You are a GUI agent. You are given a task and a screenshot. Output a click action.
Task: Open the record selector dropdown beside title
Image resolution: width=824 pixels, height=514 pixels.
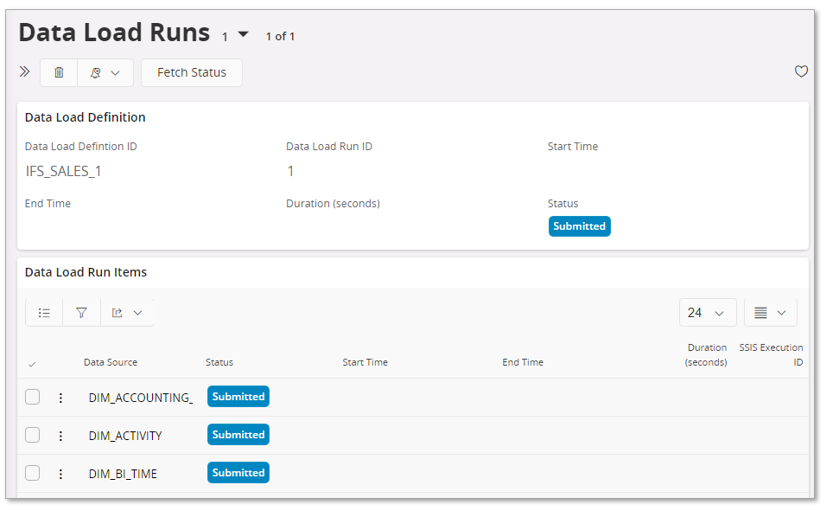[x=243, y=35]
